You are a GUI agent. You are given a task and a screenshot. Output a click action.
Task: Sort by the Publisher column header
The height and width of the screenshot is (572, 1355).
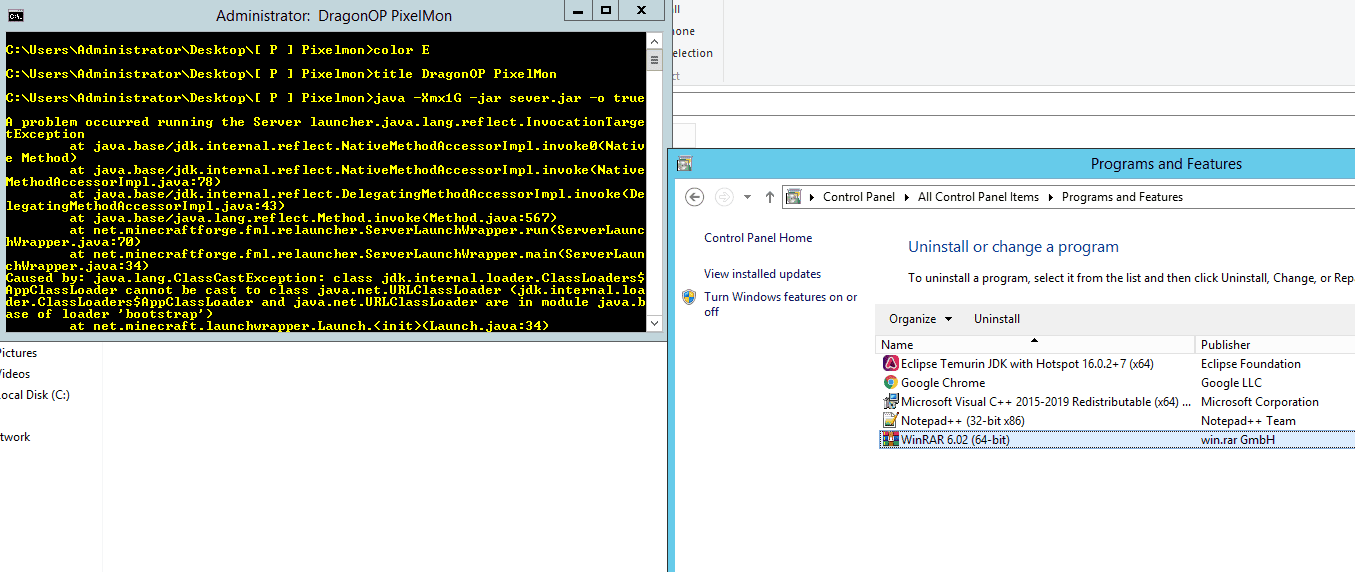1275,345
